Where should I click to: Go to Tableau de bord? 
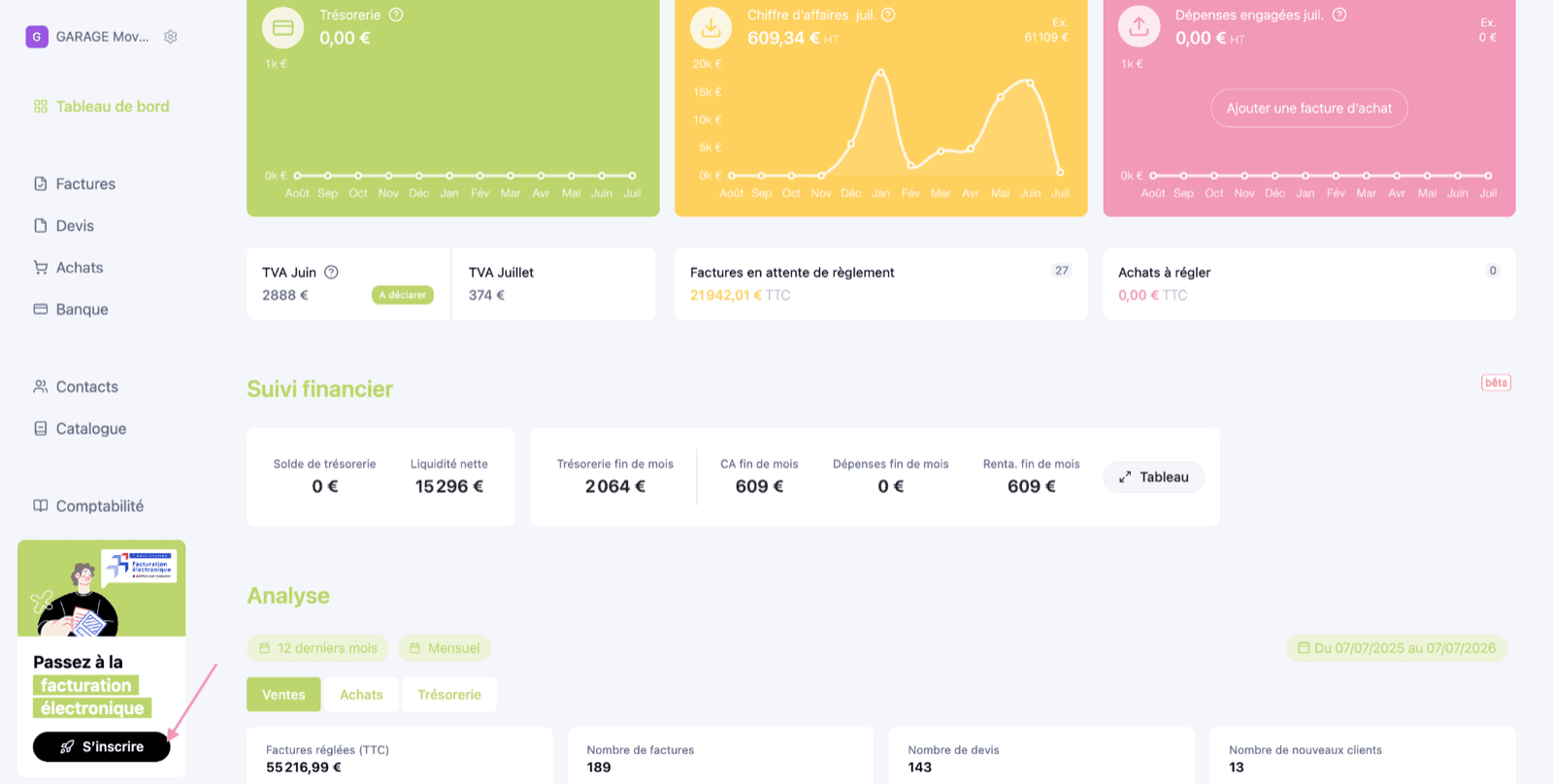tap(102, 107)
